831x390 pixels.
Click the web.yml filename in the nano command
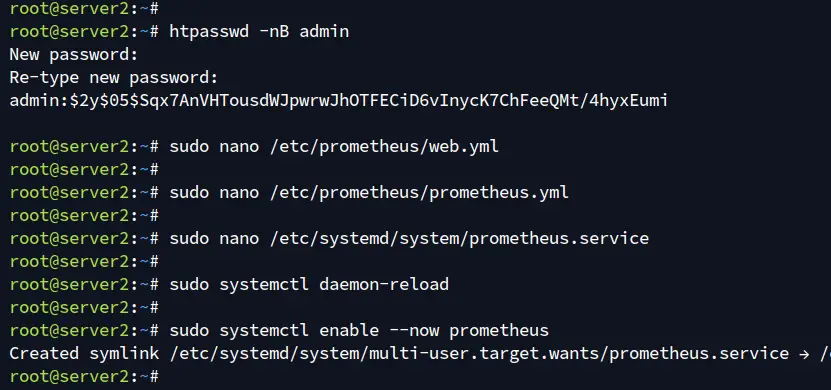click(x=464, y=146)
